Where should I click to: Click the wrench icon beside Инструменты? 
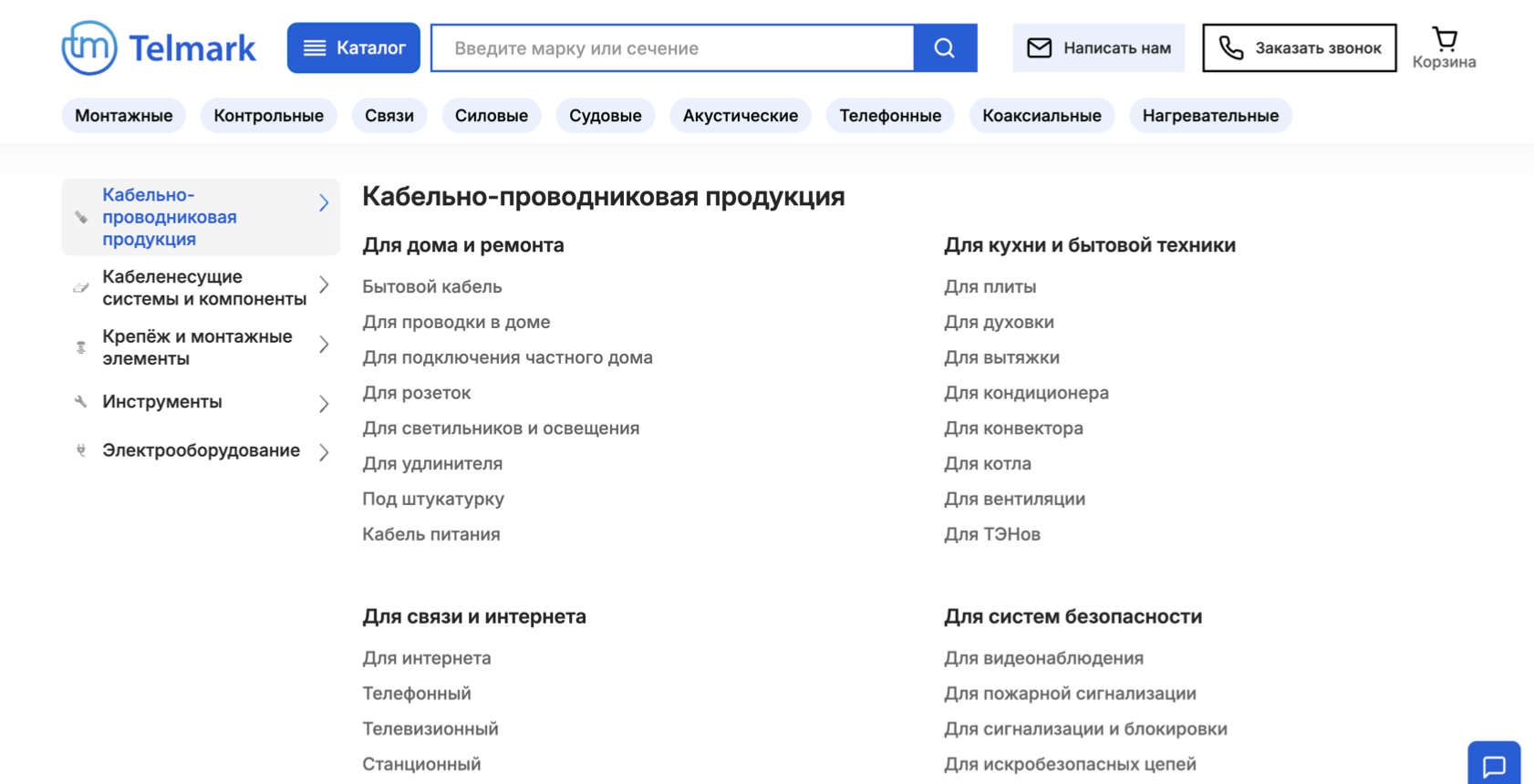81,402
